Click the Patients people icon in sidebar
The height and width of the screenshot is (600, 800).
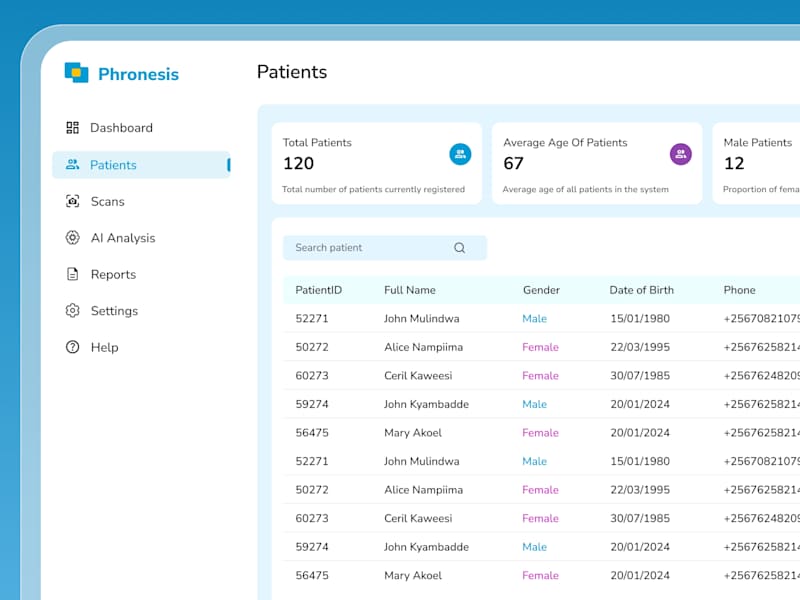pyautogui.click(x=72, y=164)
